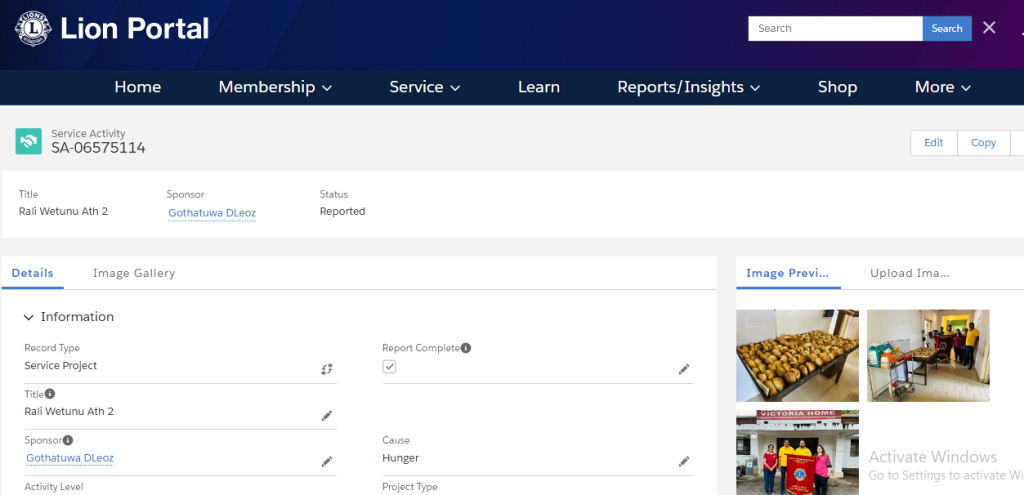The width and height of the screenshot is (1024, 495).
Task: Collapse the Information section
Action: pyautogui.click(x=28, y=317)
